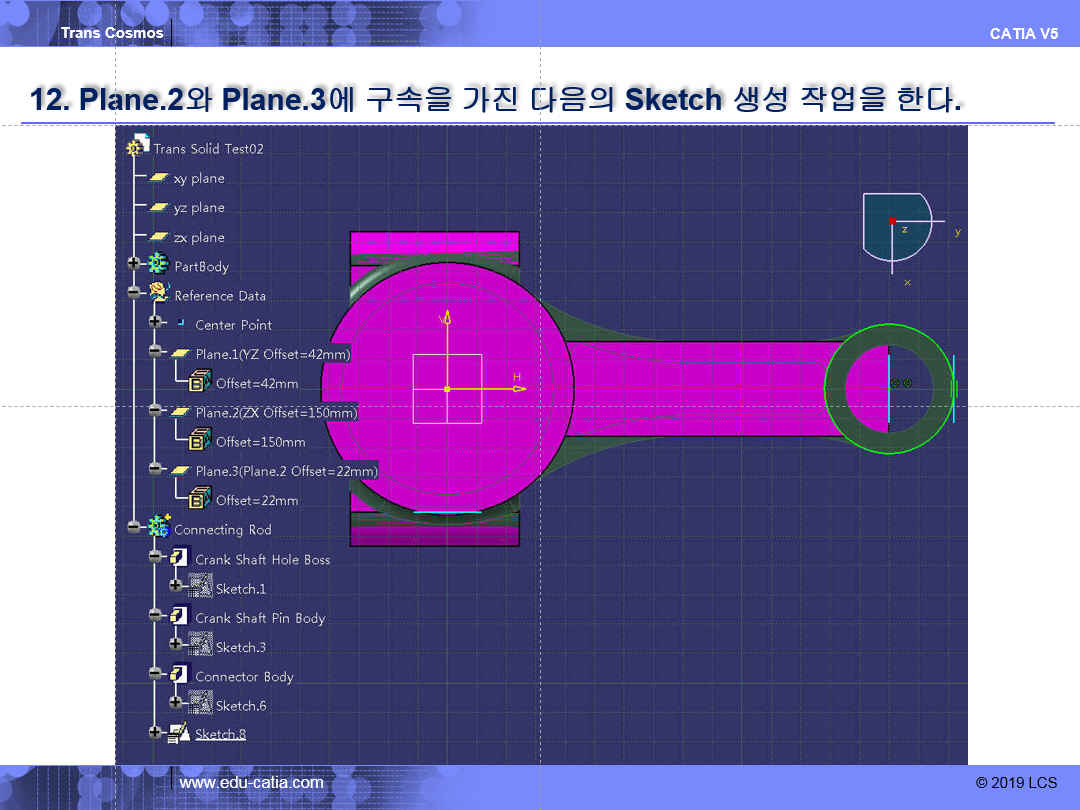This screenshot has width=1080, height=810.
Task: Click the PartBody gear icon
Action: coord(158,263)
